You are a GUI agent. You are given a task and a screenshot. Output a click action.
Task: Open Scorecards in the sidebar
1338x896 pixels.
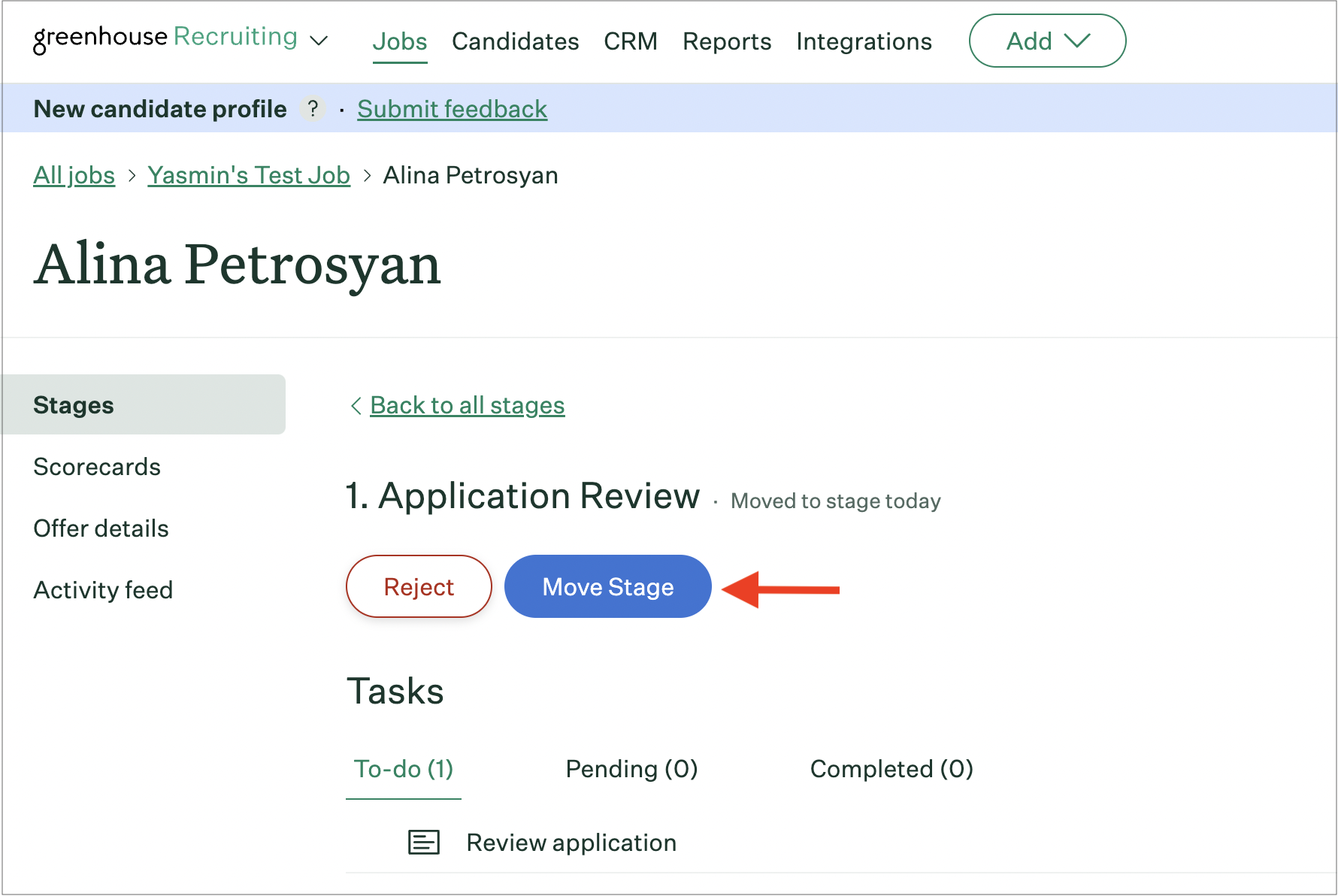tap(97, 467)
